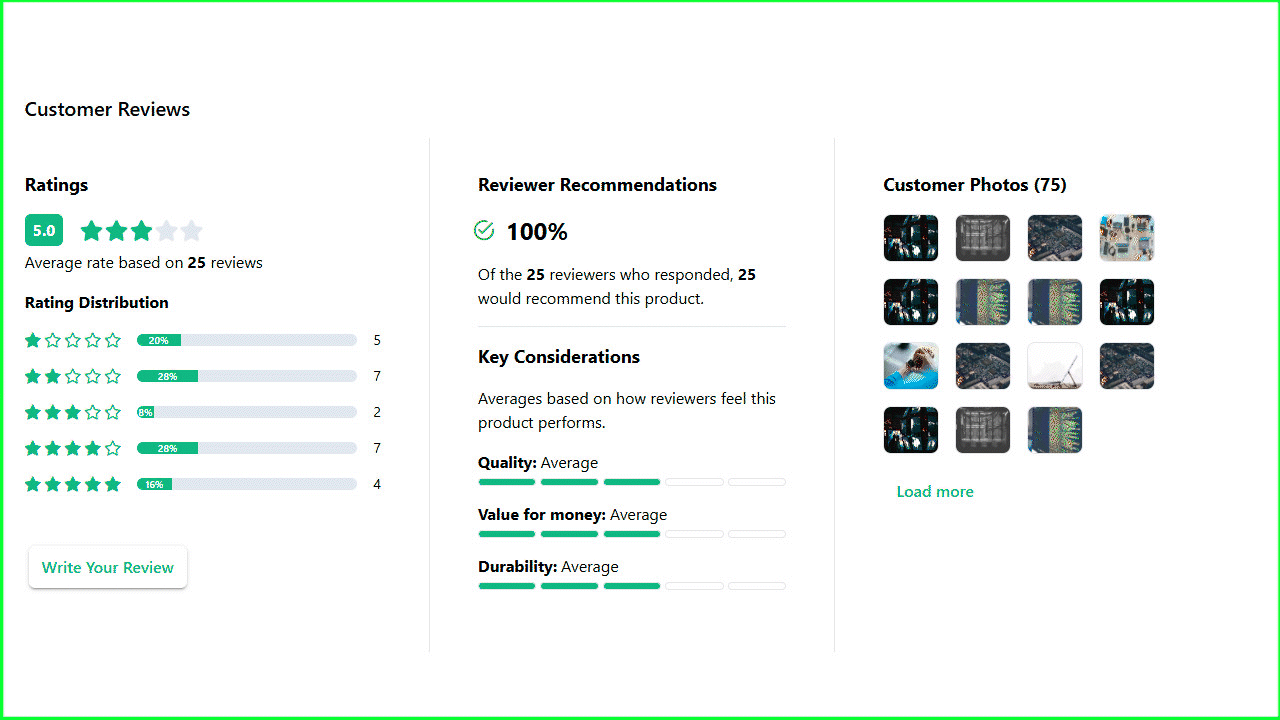Open the last colorful code photo thumbnail

point(1055,430)
